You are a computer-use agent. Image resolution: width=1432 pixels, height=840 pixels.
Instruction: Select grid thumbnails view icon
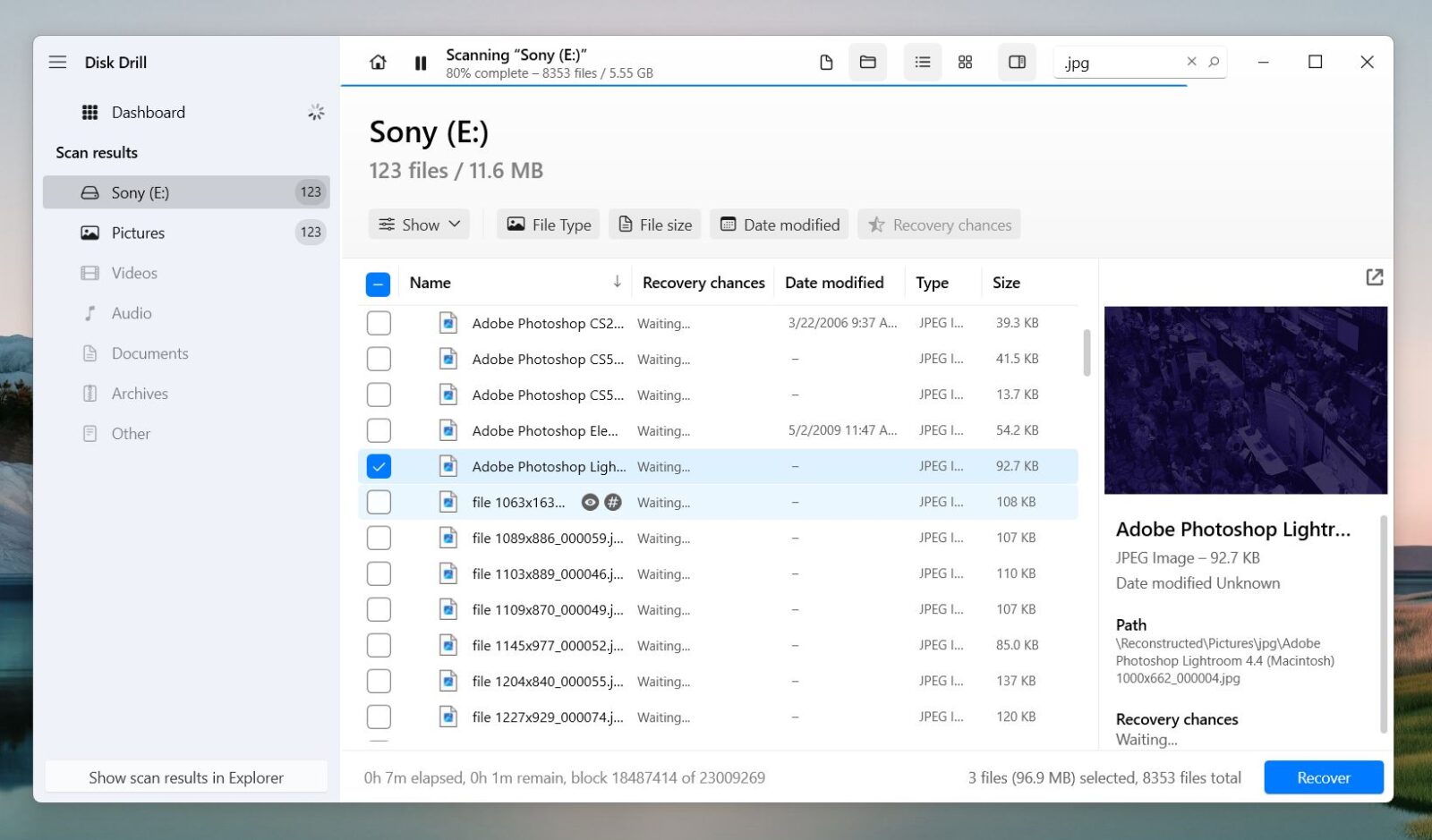point(965,63)
